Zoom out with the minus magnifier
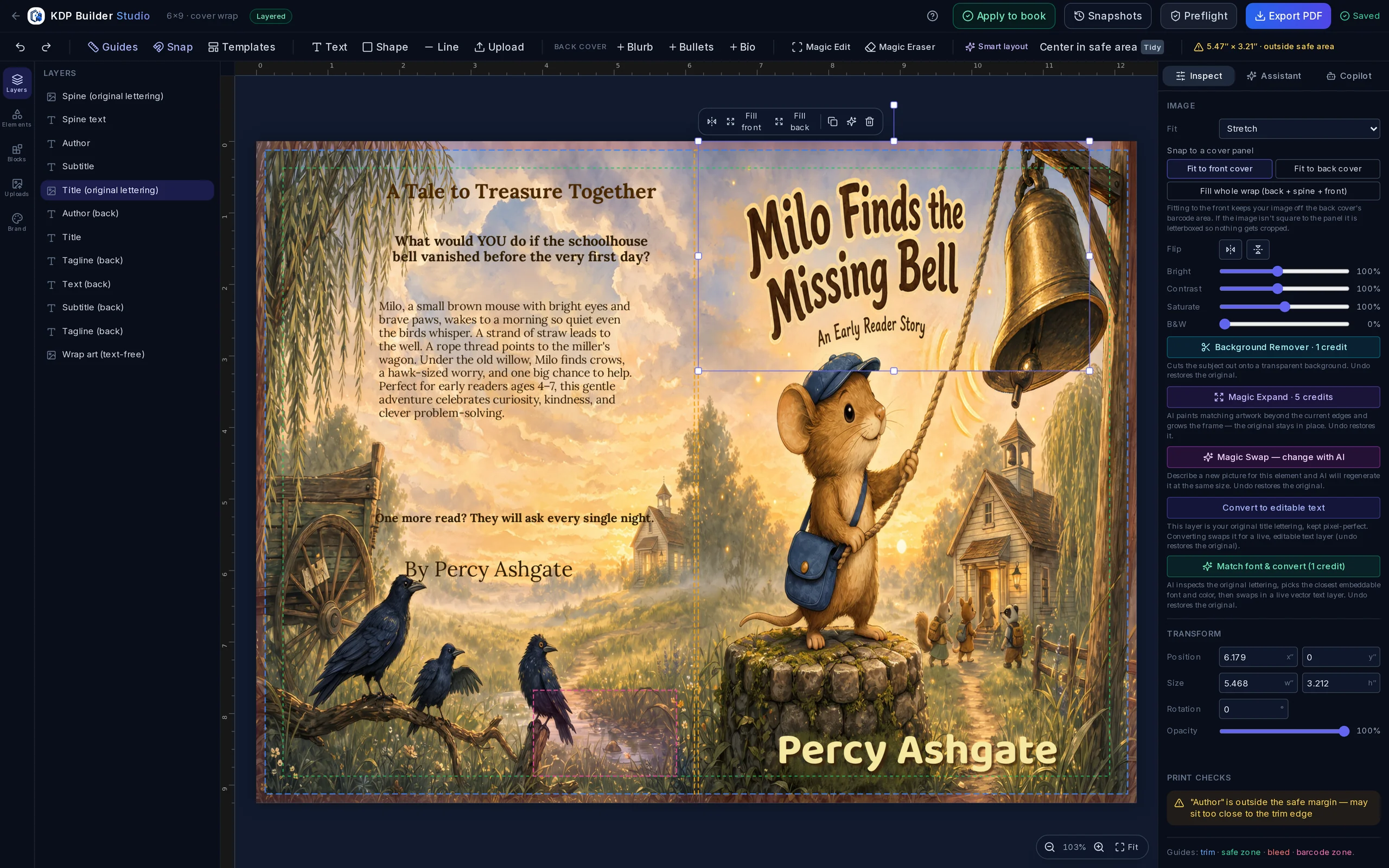1389x868 pixels. point(1049,847)
